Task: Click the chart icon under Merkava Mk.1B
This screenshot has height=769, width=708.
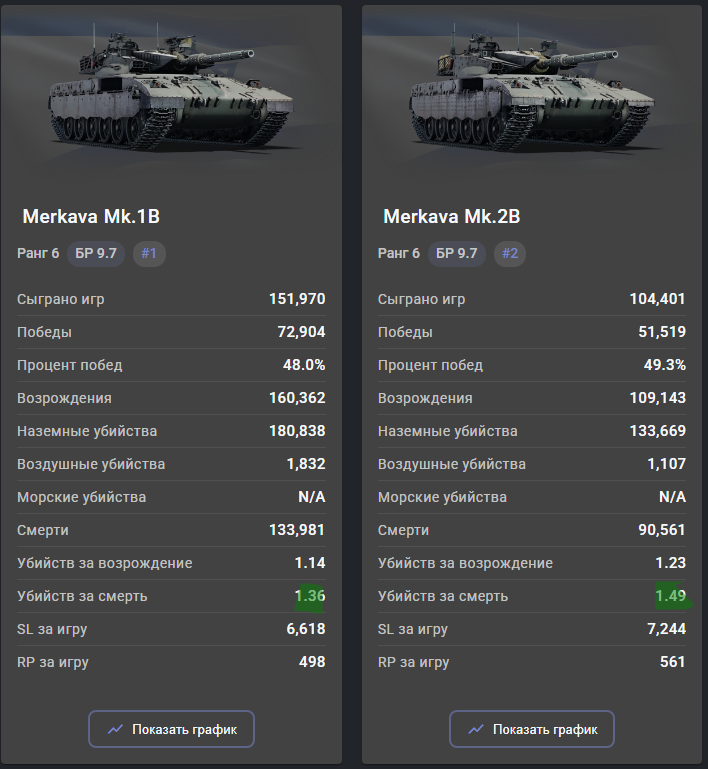Action: pos(115,729)
